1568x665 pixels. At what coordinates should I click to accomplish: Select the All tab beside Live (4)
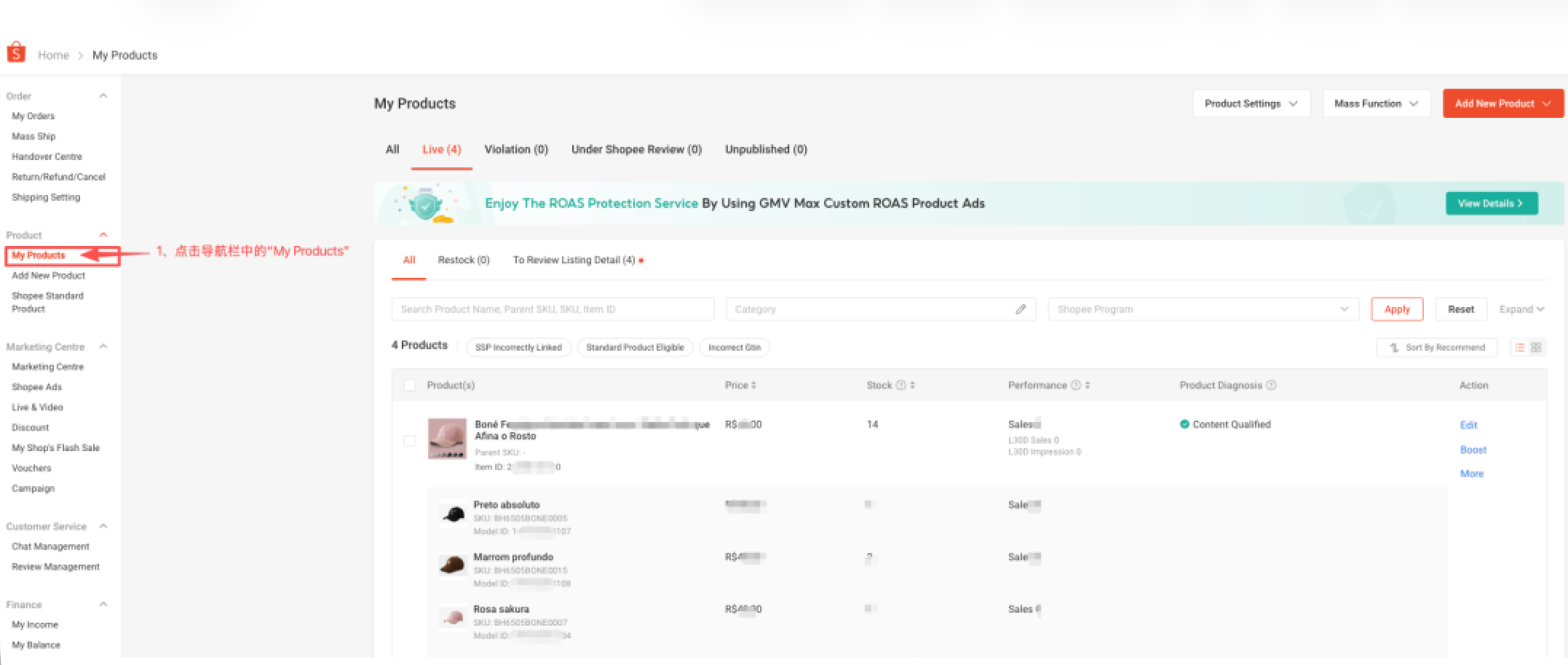click(x=392, y=149)
